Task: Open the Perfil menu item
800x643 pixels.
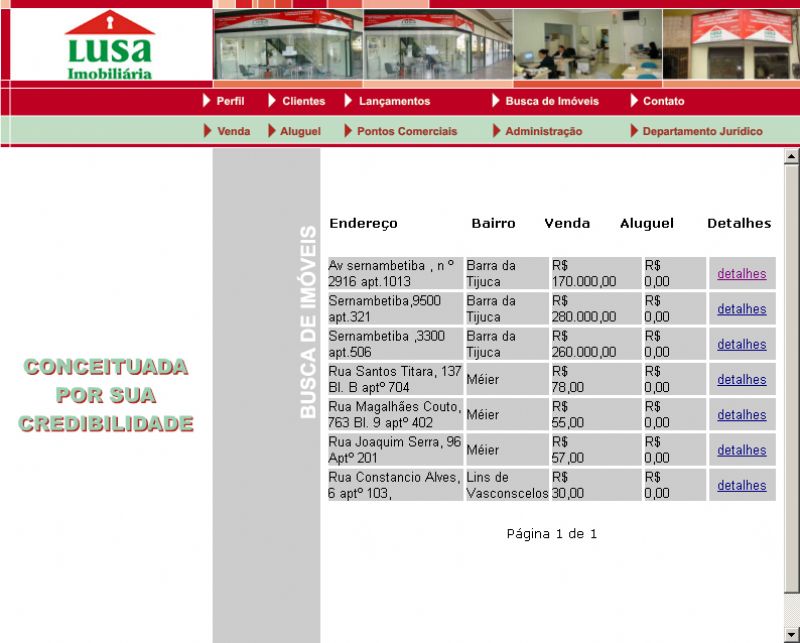Action: click(230, 101)
